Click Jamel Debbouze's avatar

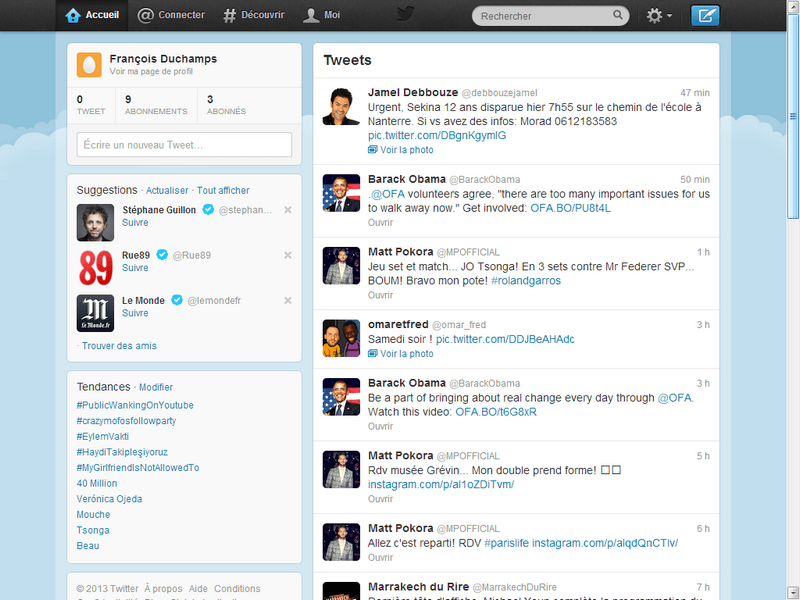[341, 106]
